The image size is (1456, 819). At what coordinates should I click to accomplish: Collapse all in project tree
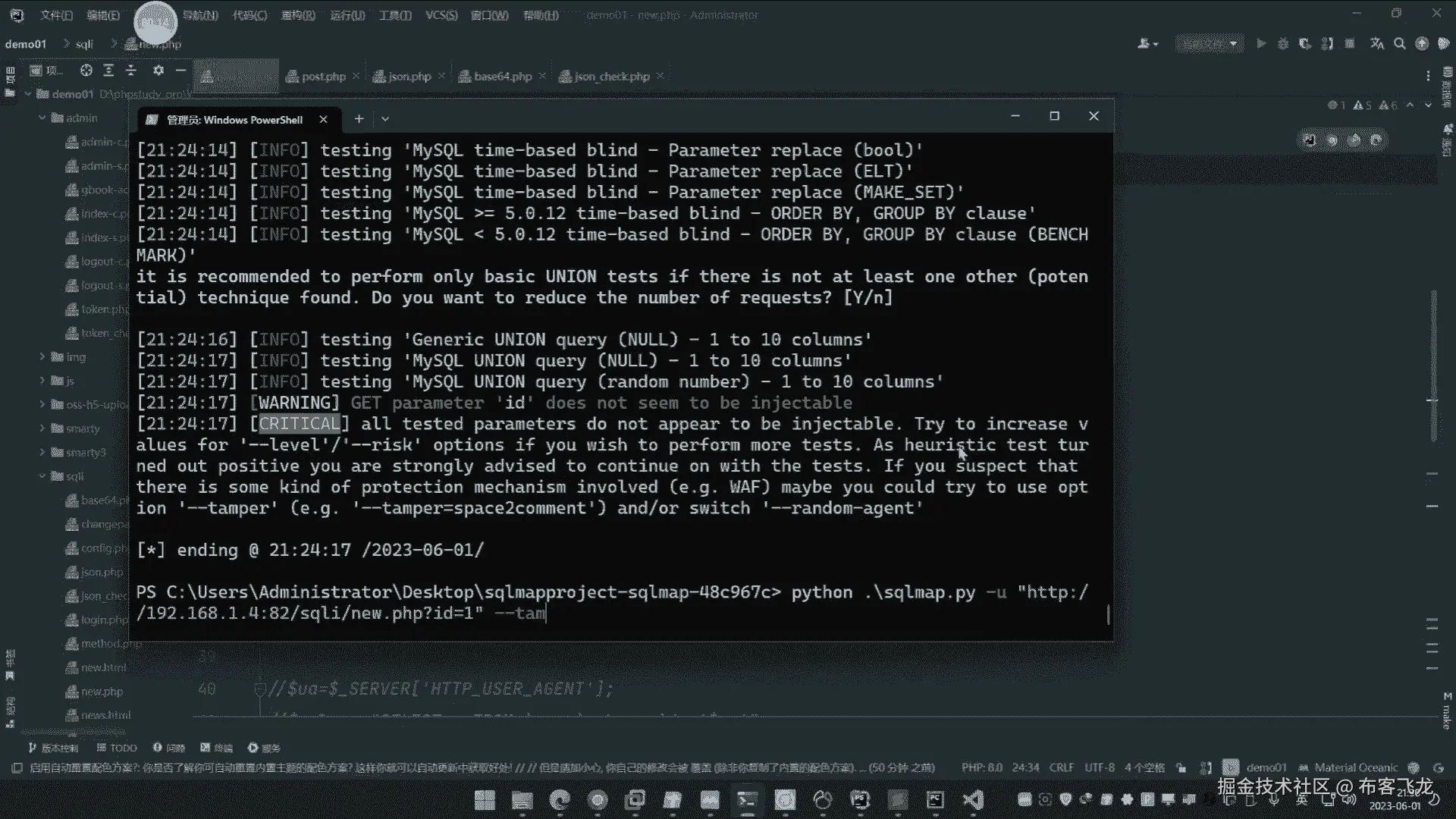click(131, 71)
